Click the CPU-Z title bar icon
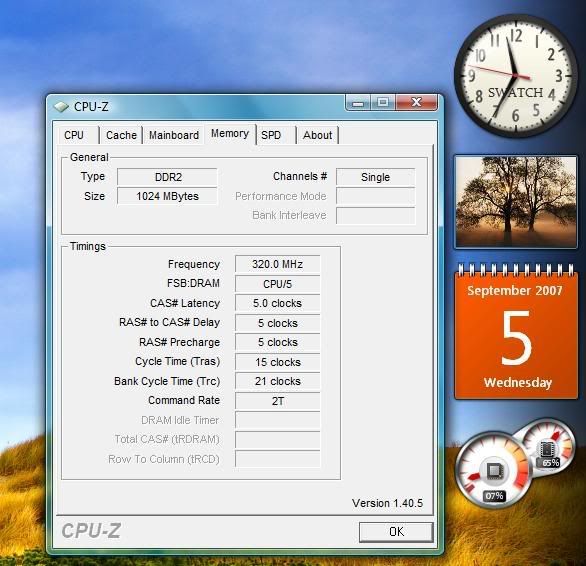The height and width of the screenshot is (566, 586). pyautogui.click(x=61, y=107)
